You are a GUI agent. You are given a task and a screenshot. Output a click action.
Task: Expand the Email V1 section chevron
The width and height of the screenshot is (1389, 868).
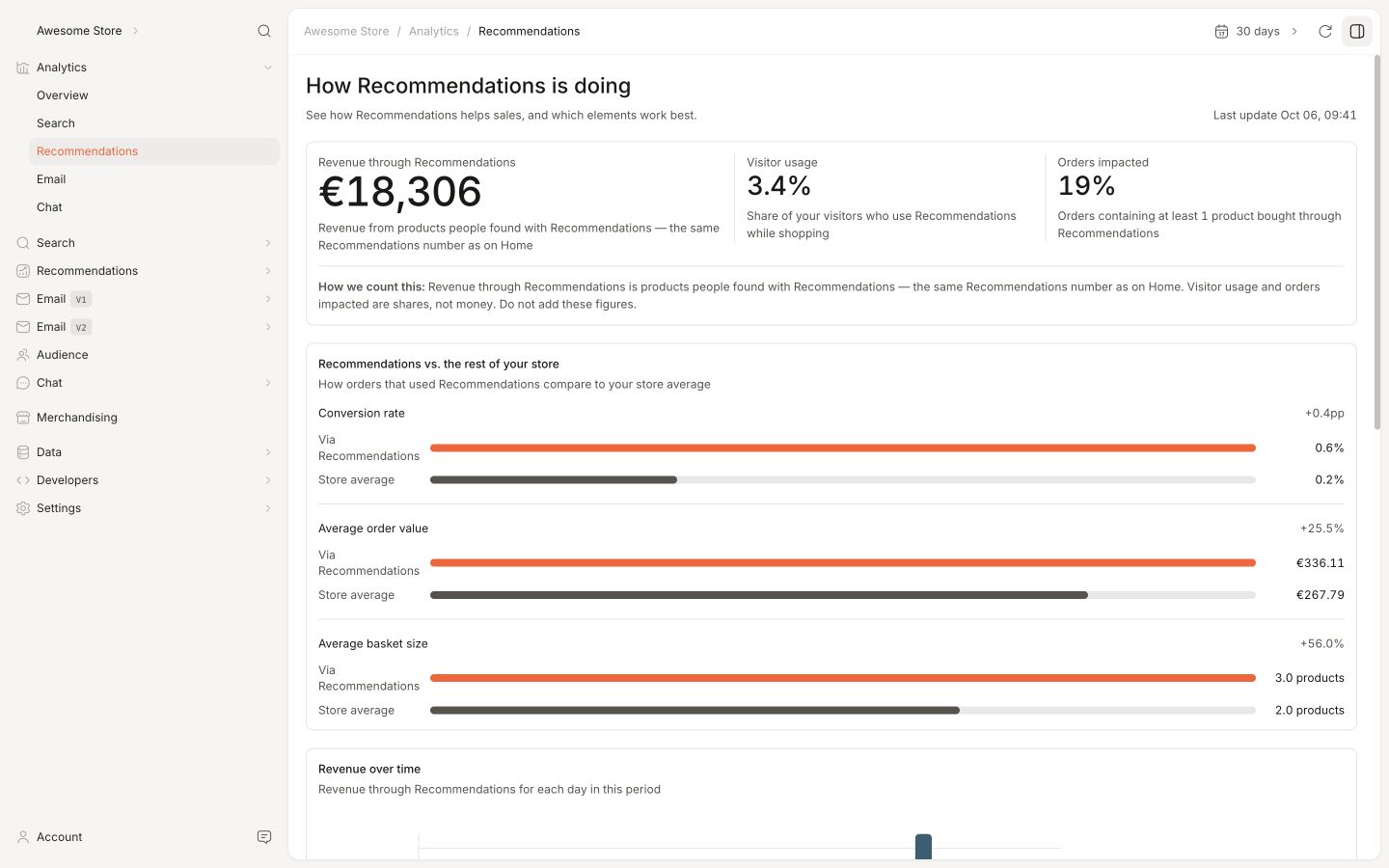[268, 299]
